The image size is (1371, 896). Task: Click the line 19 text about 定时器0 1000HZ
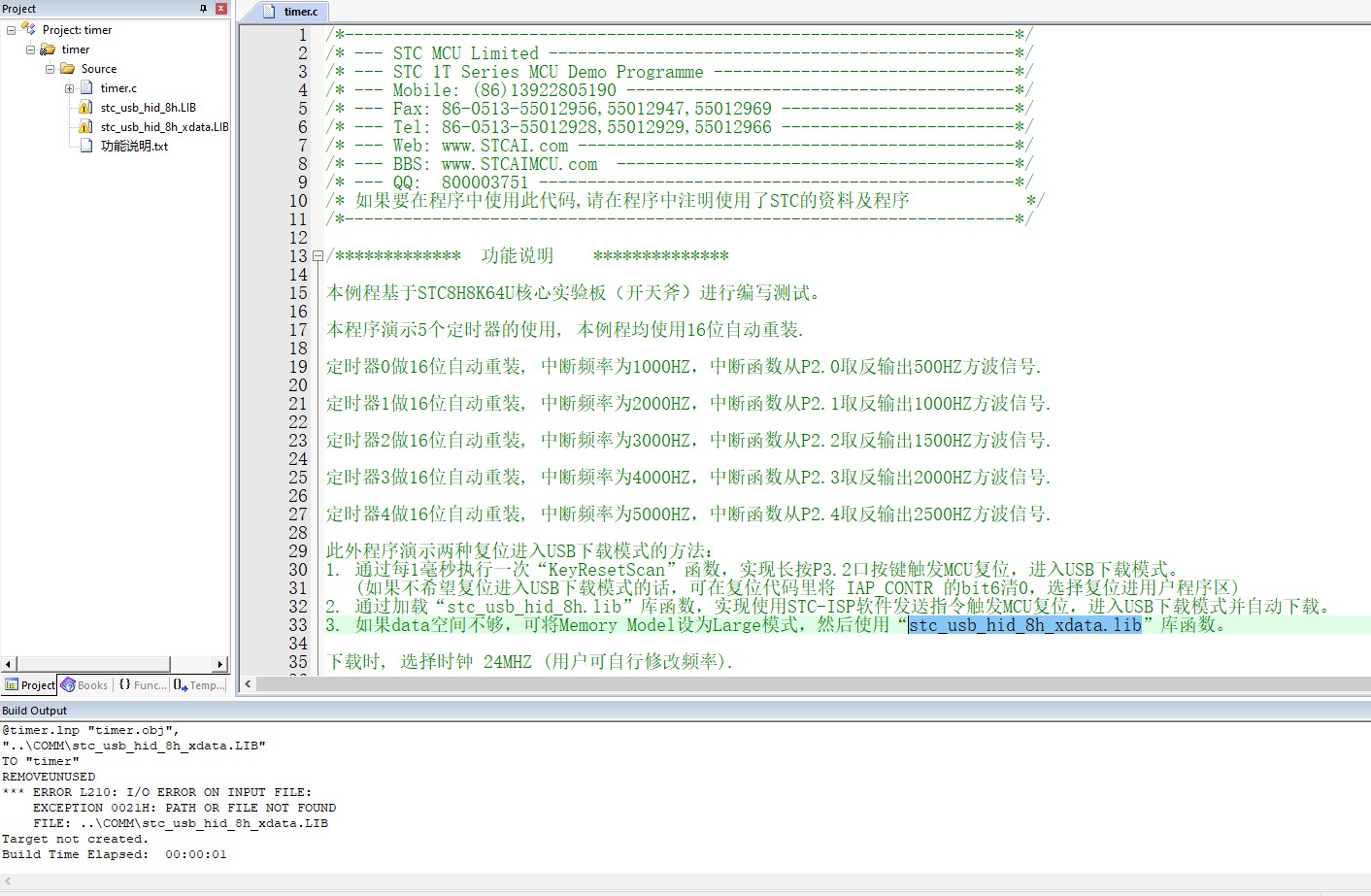[684, 367]
